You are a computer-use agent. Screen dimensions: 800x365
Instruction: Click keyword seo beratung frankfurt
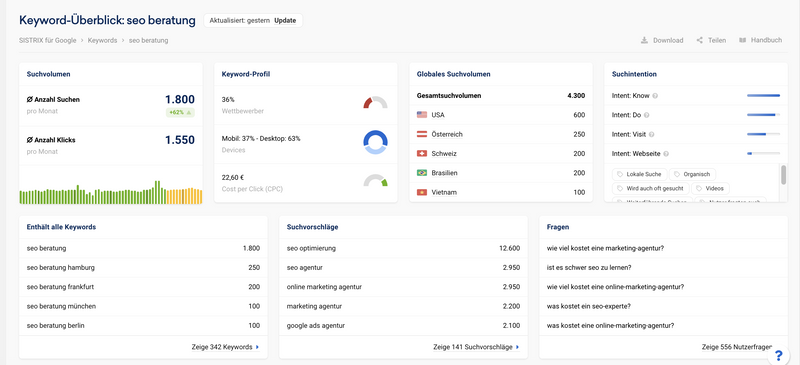[x=60, y=287]
